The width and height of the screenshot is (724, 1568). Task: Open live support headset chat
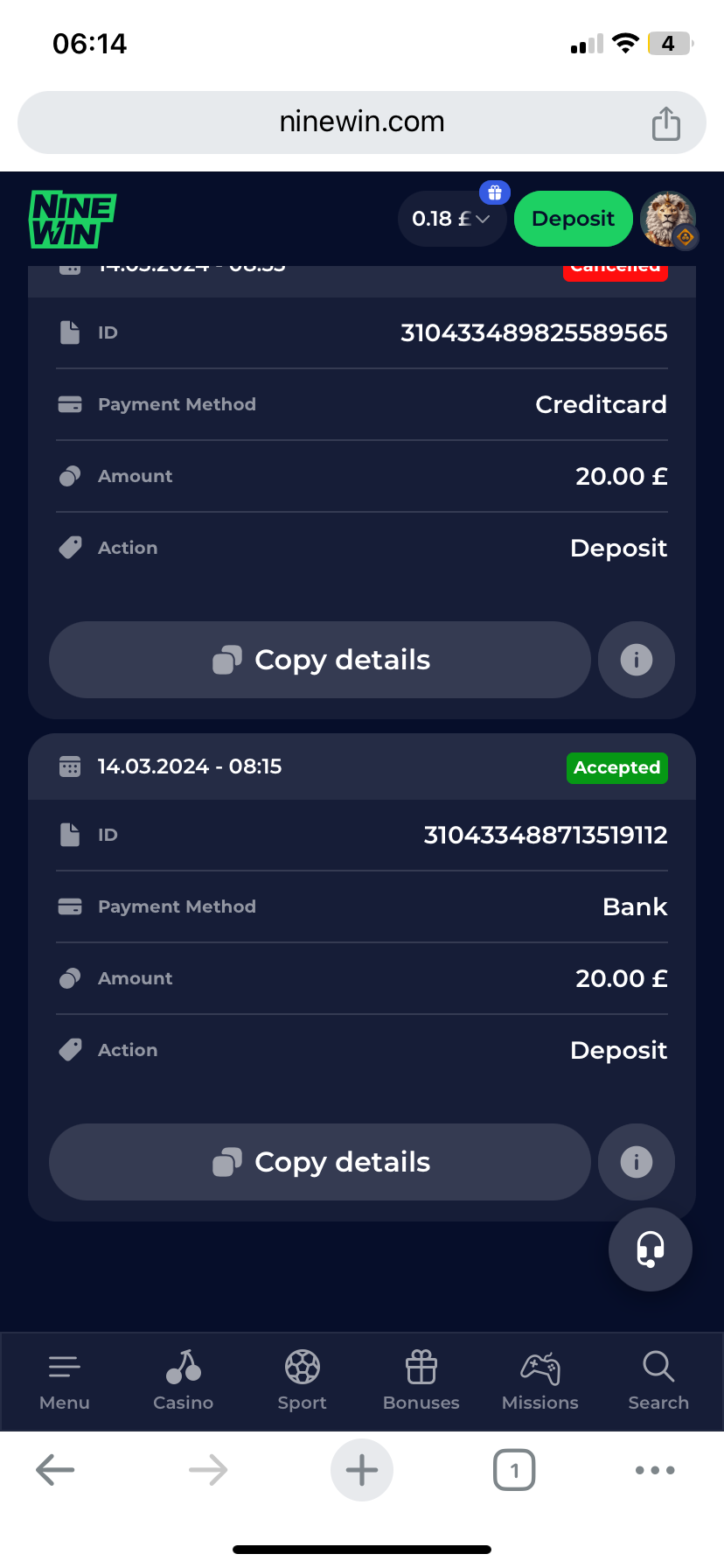651,1249
